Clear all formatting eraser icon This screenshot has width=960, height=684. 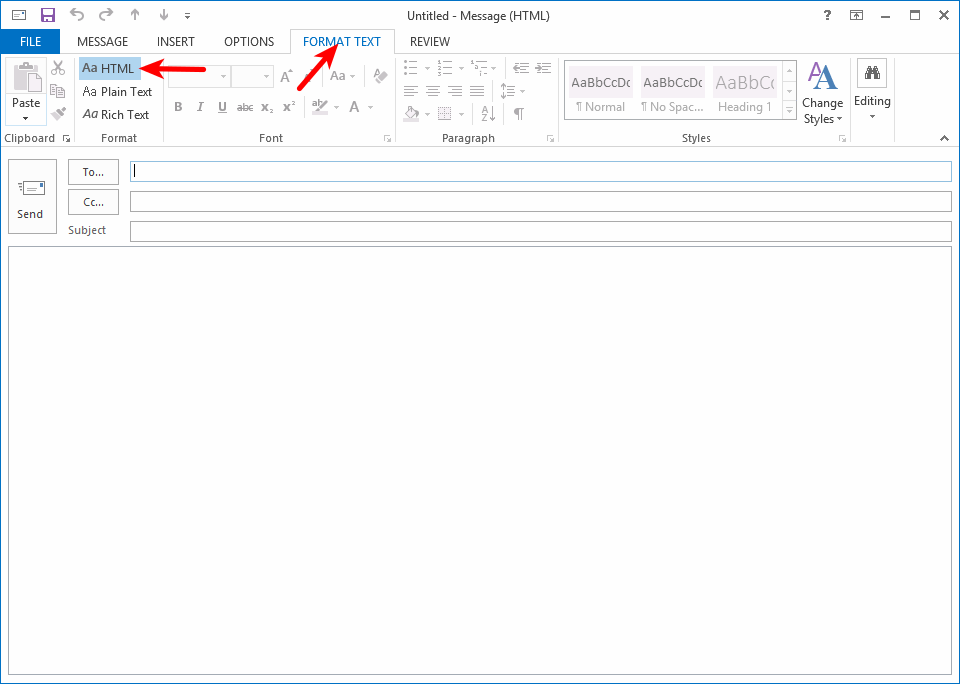pos(380,76)
